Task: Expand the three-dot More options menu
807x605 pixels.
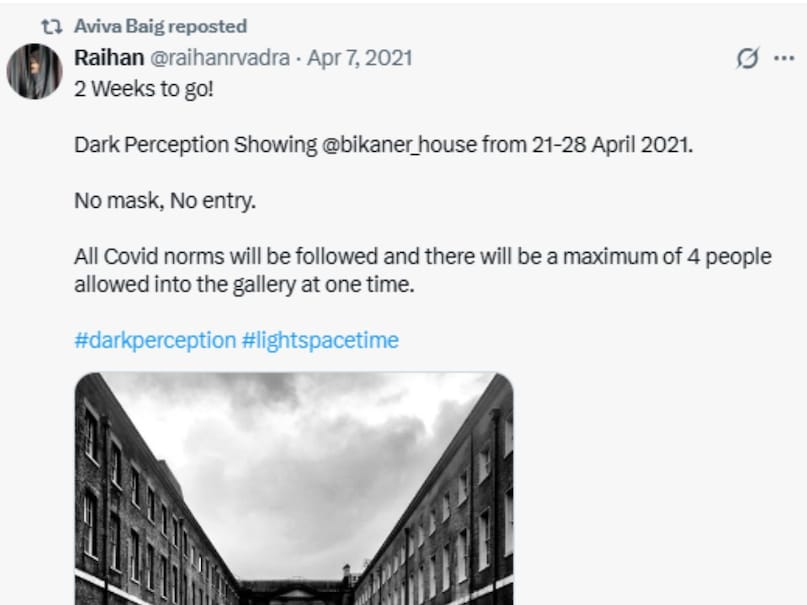Action: (784, 58)
